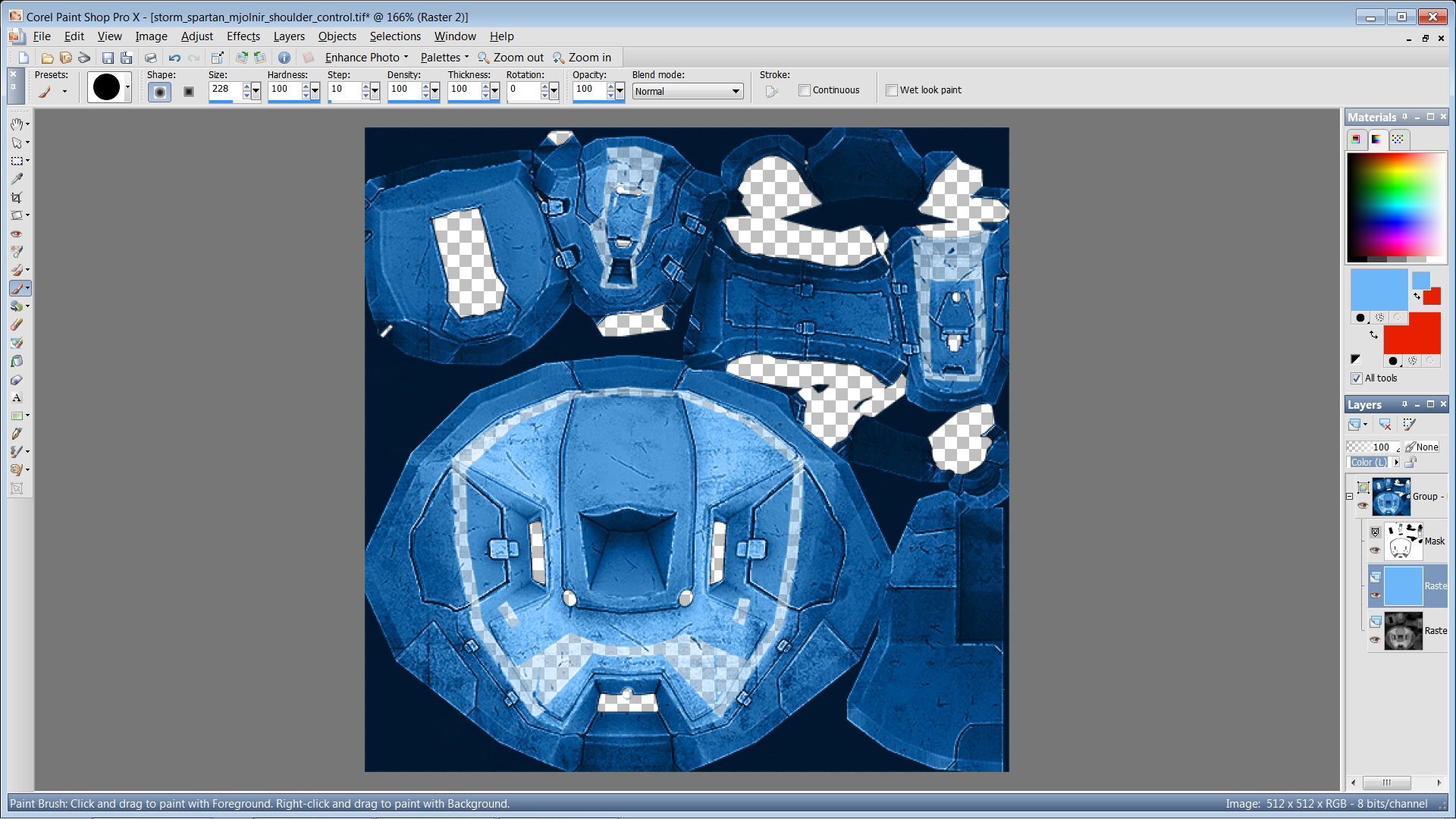Viewport: 1456px width, 819px height.
Task: Select the Preset Shape tool
Action: 17,416
